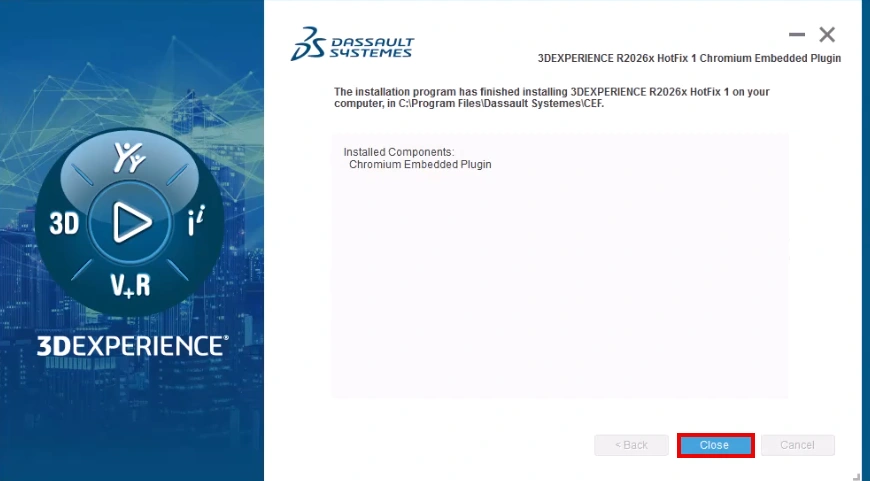The height and width of the screenshot is (481, 870).
Task: Close the installer with the X icon
Action: pyautogui.click(x=827, y=34)
